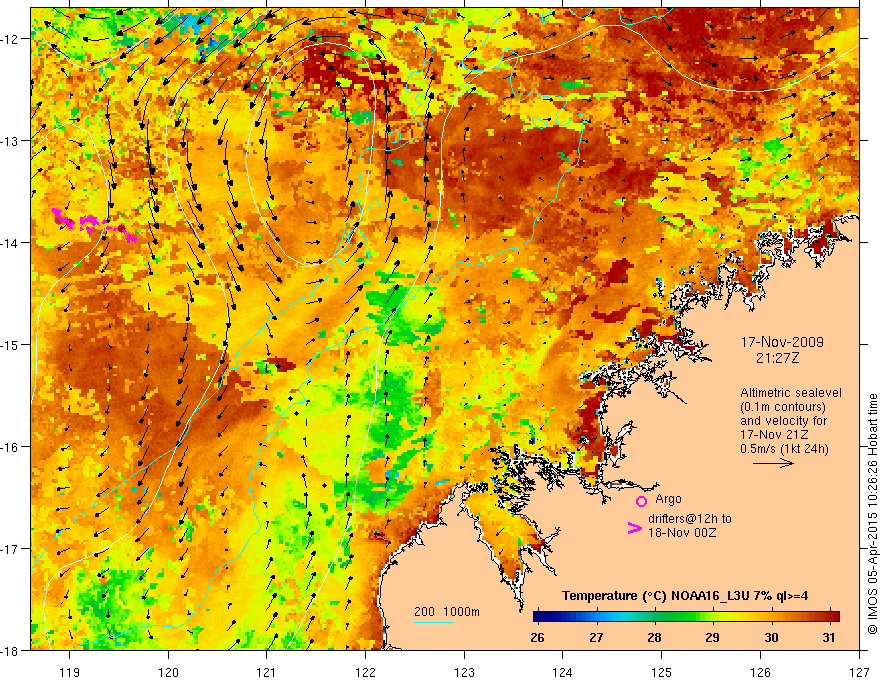The width and height of the screenshot is (880, 680).
Task: Click the blue end of temperature color bar
Action: [x=544, y=617]
